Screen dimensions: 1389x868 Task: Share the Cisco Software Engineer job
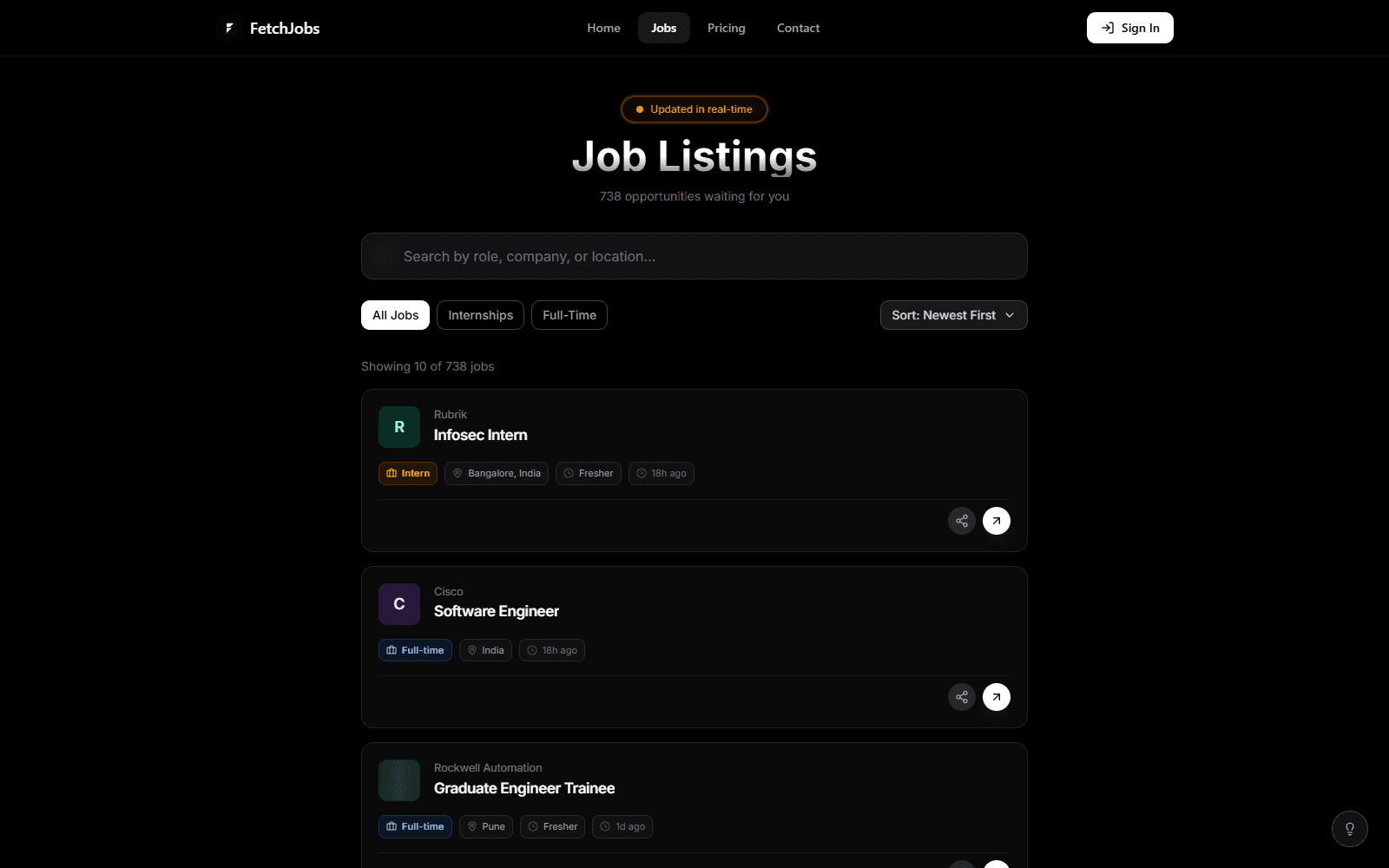(962, 697)
